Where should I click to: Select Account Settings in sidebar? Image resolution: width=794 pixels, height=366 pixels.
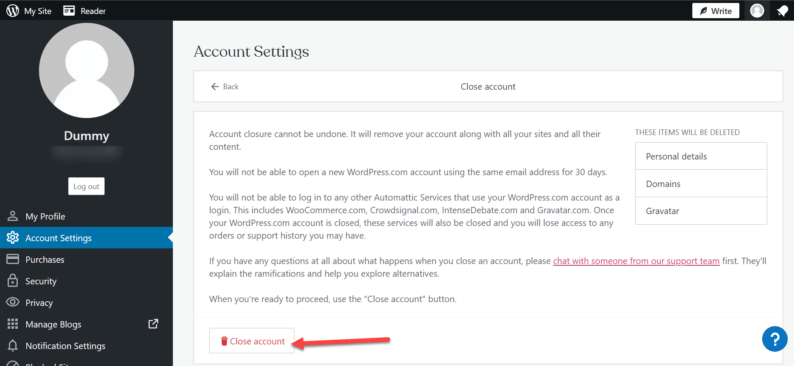coord(86,238)
